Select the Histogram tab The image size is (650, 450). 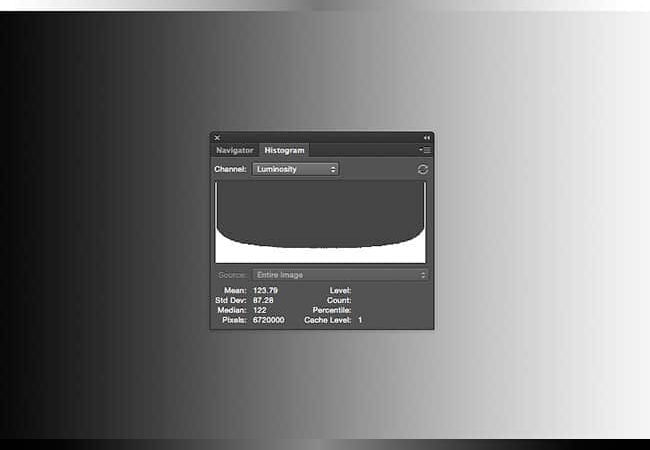pos(284,150)
